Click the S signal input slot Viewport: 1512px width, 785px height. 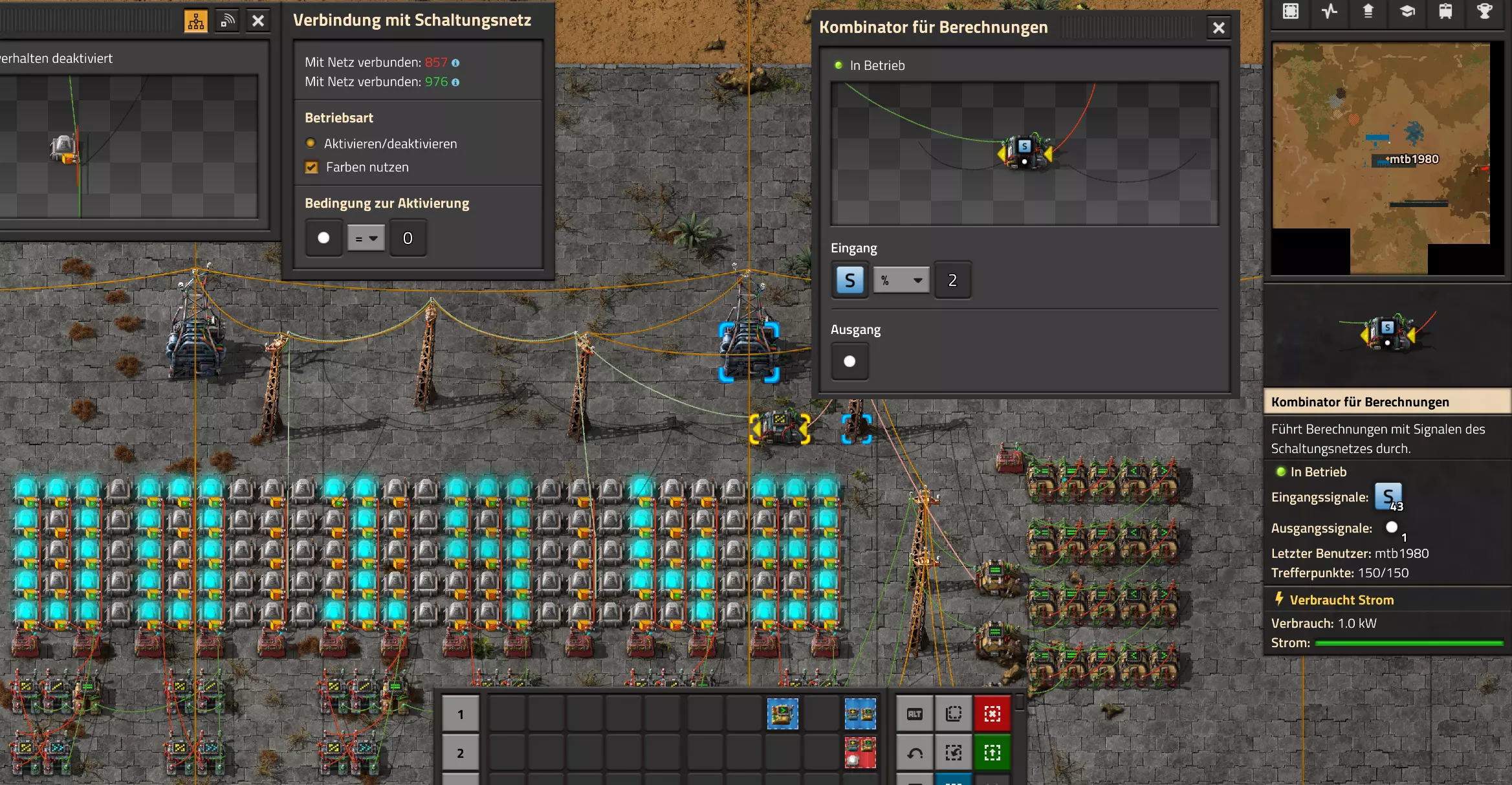[849, 280]
